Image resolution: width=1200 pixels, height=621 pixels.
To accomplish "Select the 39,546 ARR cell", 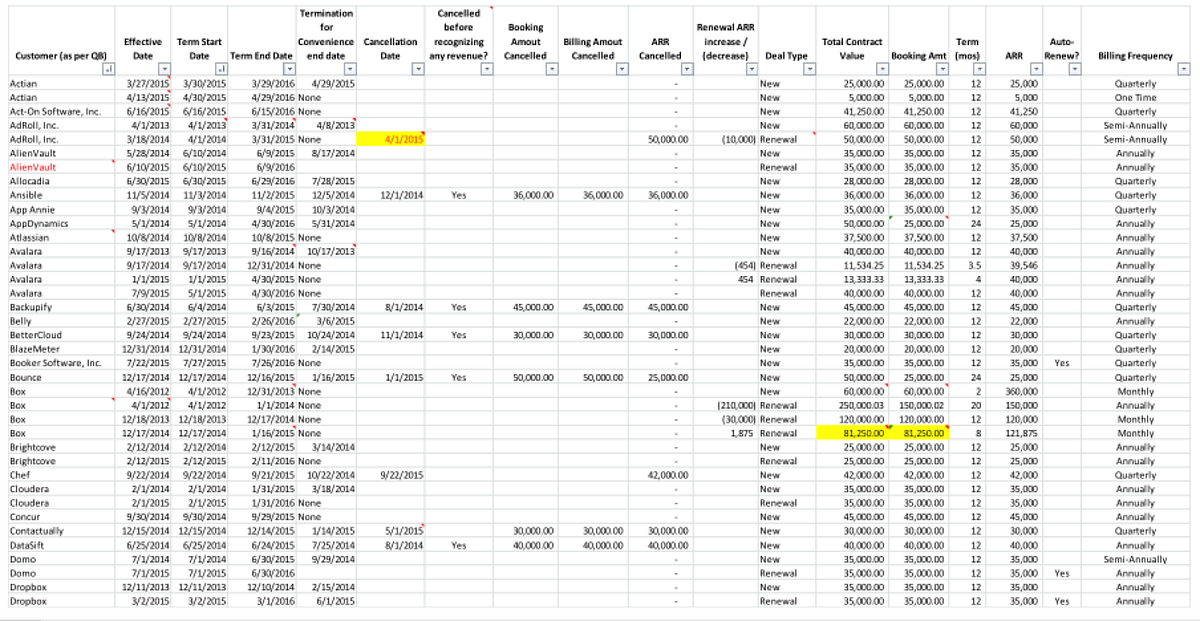I will [1016, 266].
